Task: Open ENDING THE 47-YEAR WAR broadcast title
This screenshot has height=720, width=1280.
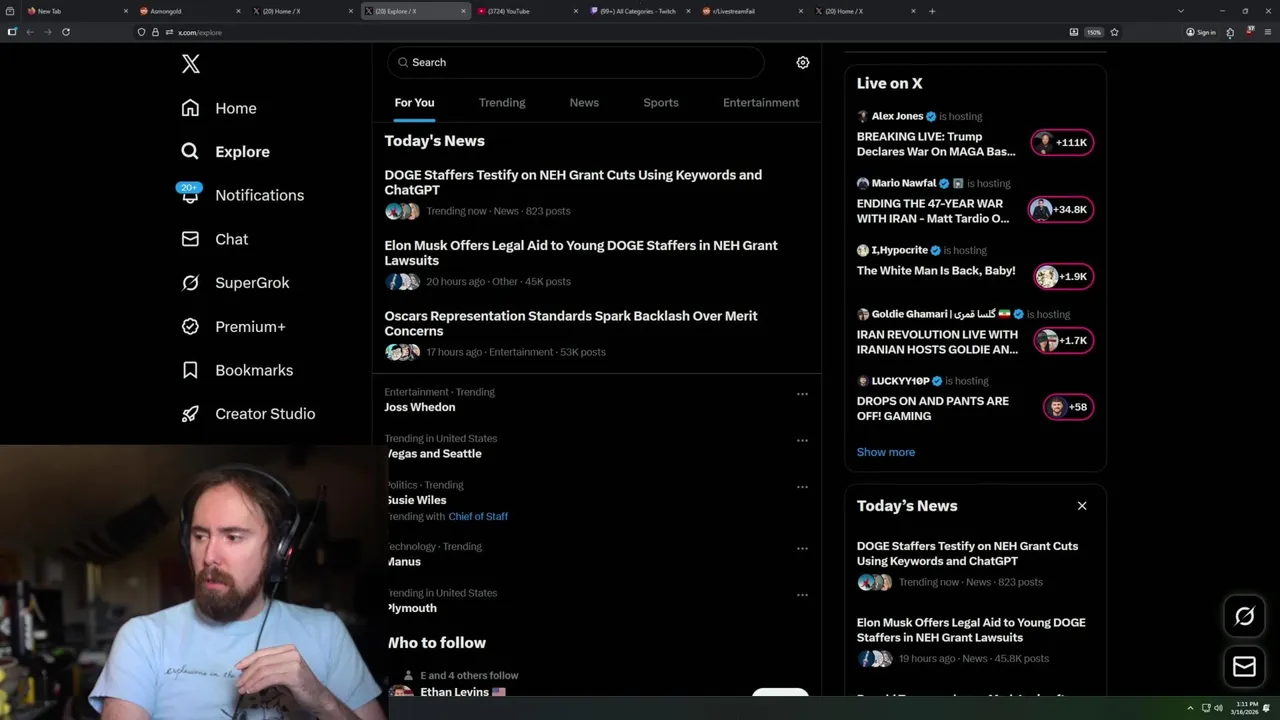Action: tap(933, 211)
